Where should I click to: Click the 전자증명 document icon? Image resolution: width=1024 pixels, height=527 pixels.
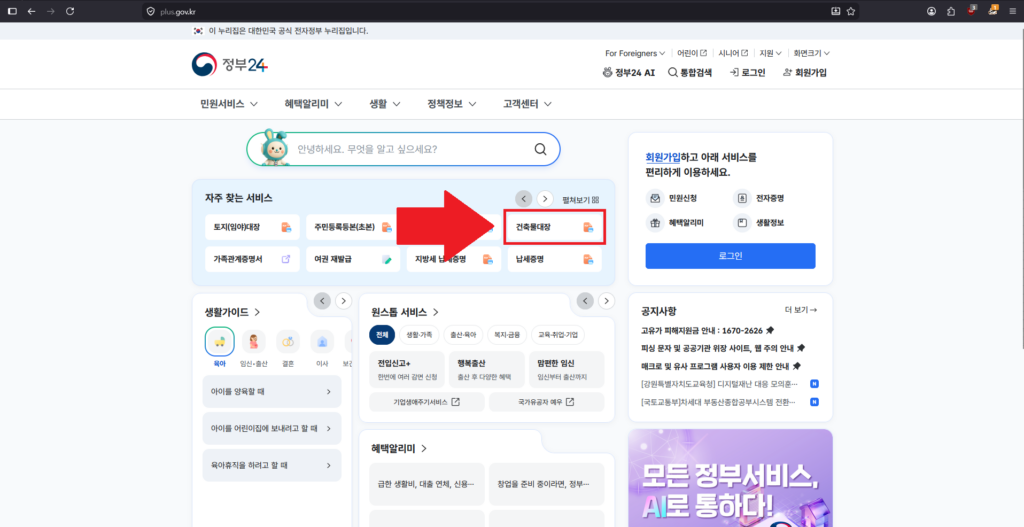742,198
